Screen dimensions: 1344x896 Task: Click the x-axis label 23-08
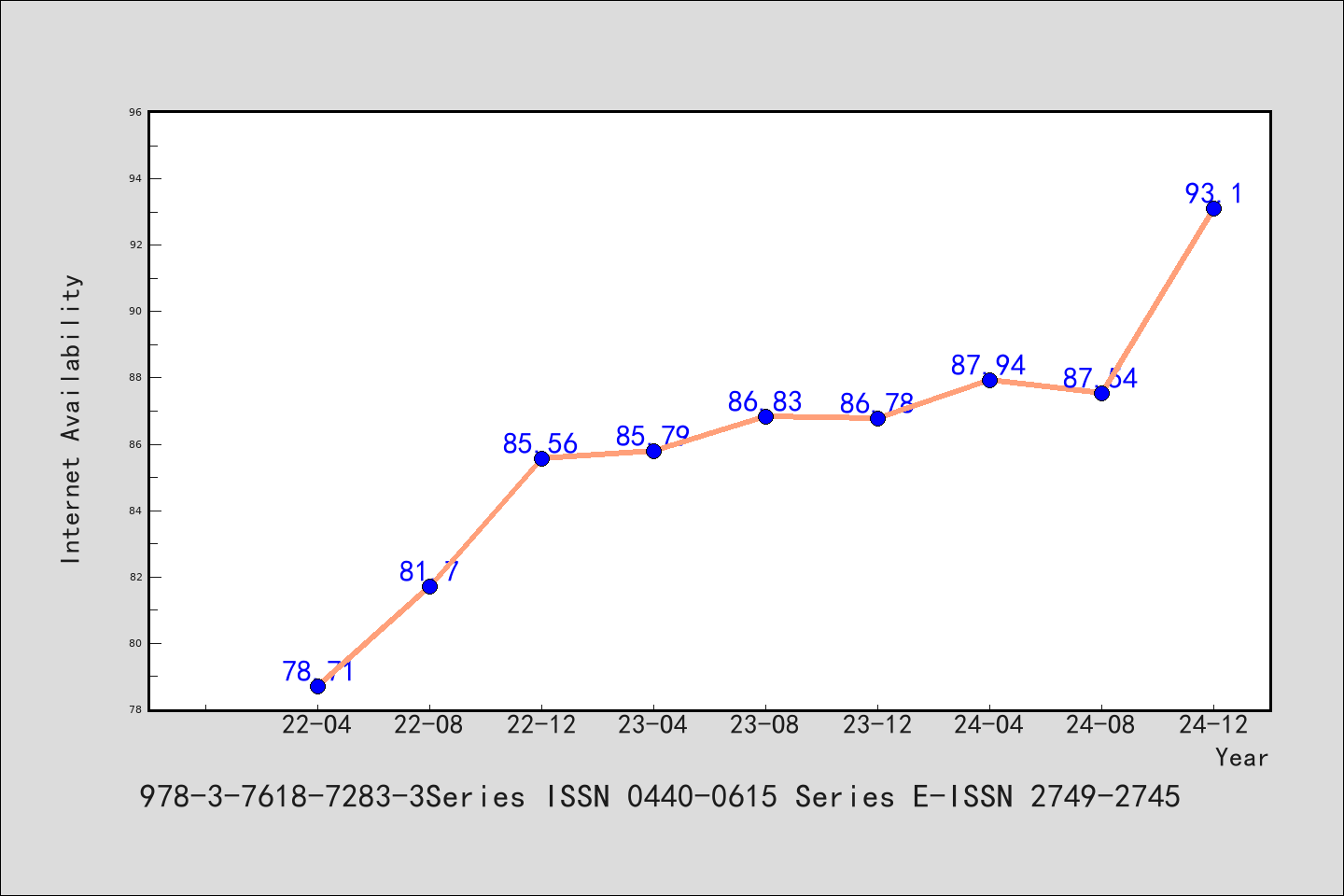[x=765, y=725]
